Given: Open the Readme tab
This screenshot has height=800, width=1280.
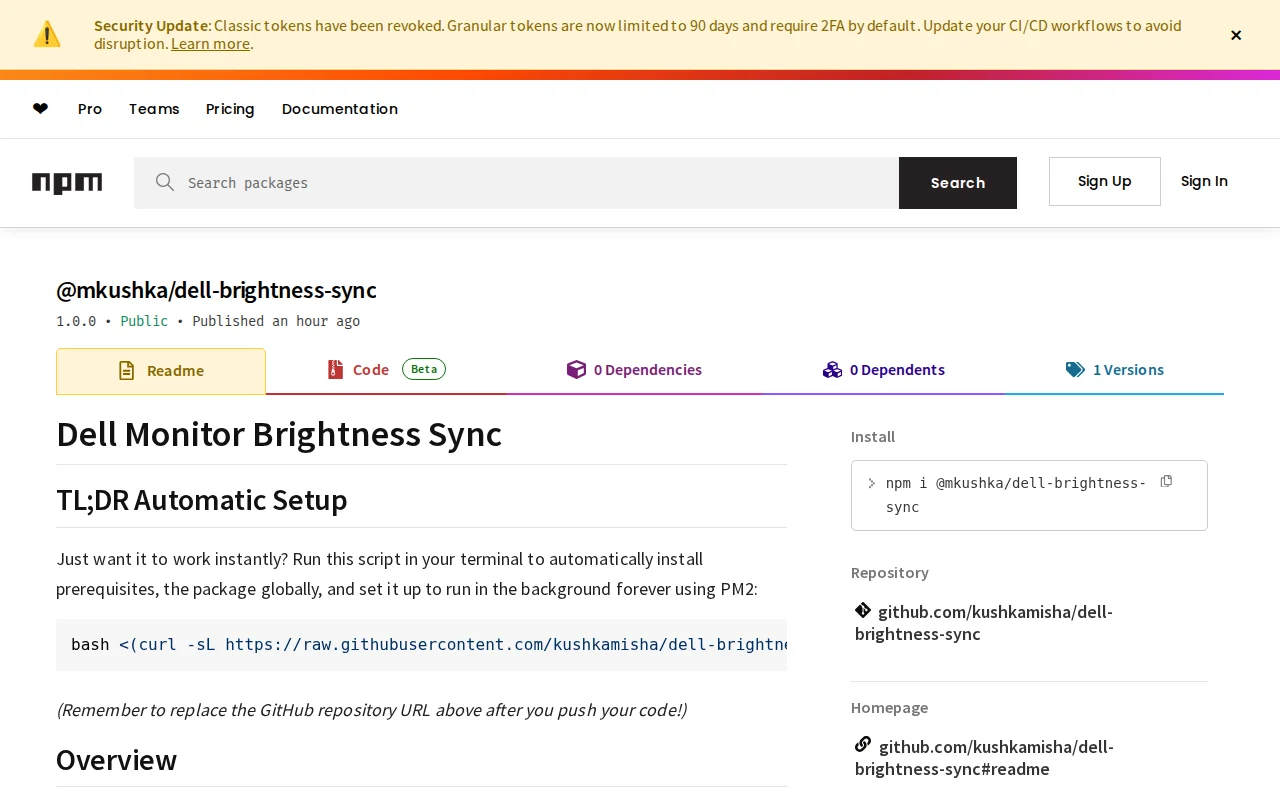Looking at the screenshot, I should pyautogui.click(x=161, y=371).
